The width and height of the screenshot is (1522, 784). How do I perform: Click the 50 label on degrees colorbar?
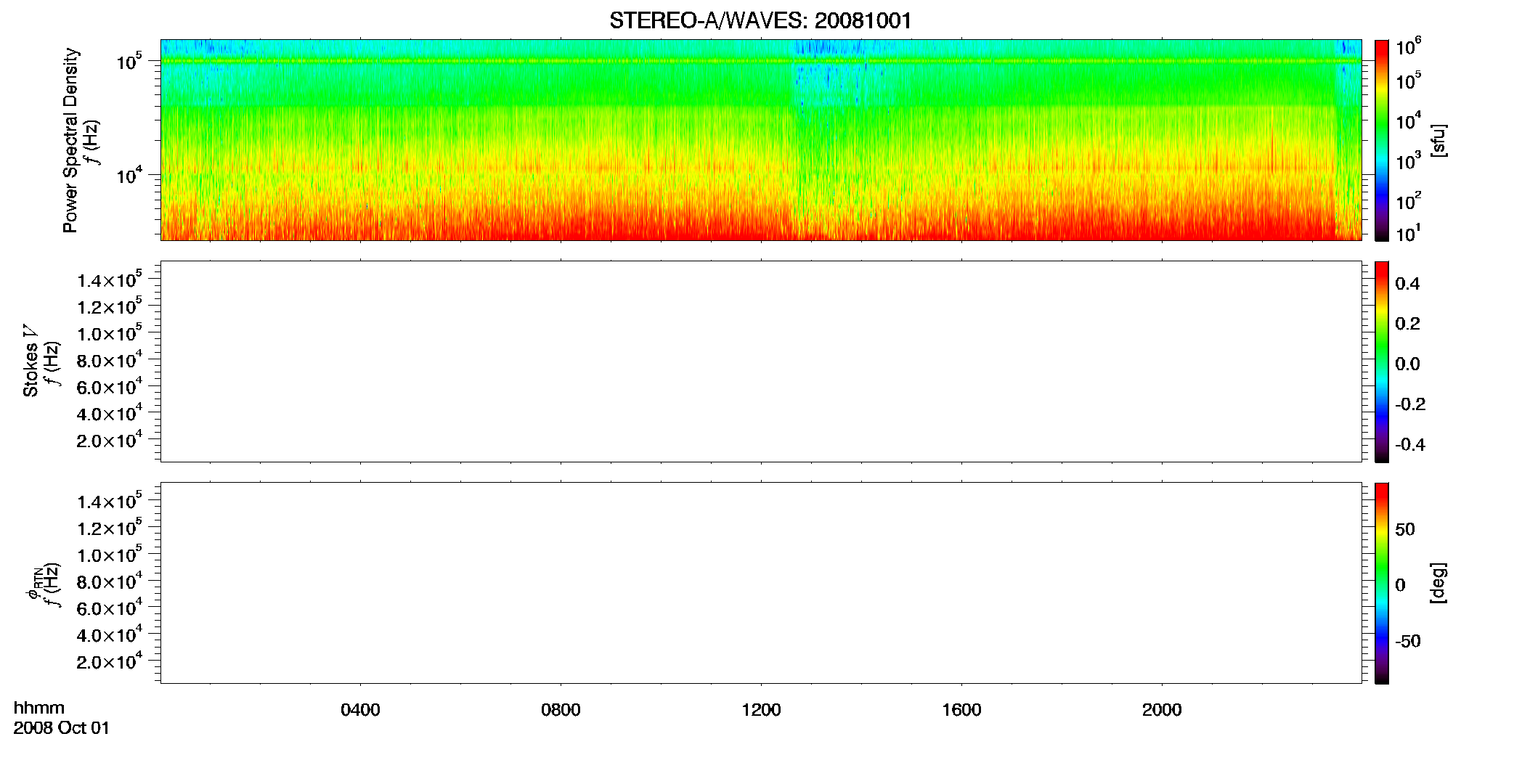1405,529
